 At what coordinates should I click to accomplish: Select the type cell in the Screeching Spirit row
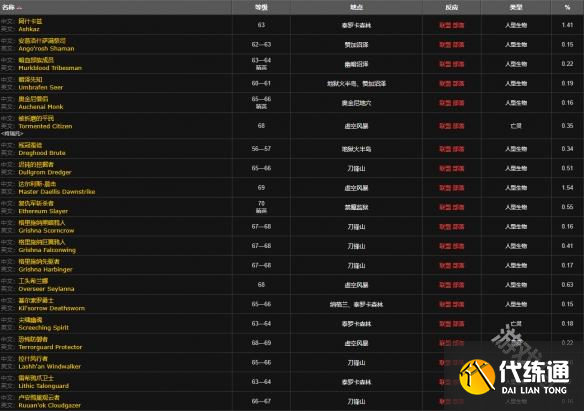tap(516, 324)
